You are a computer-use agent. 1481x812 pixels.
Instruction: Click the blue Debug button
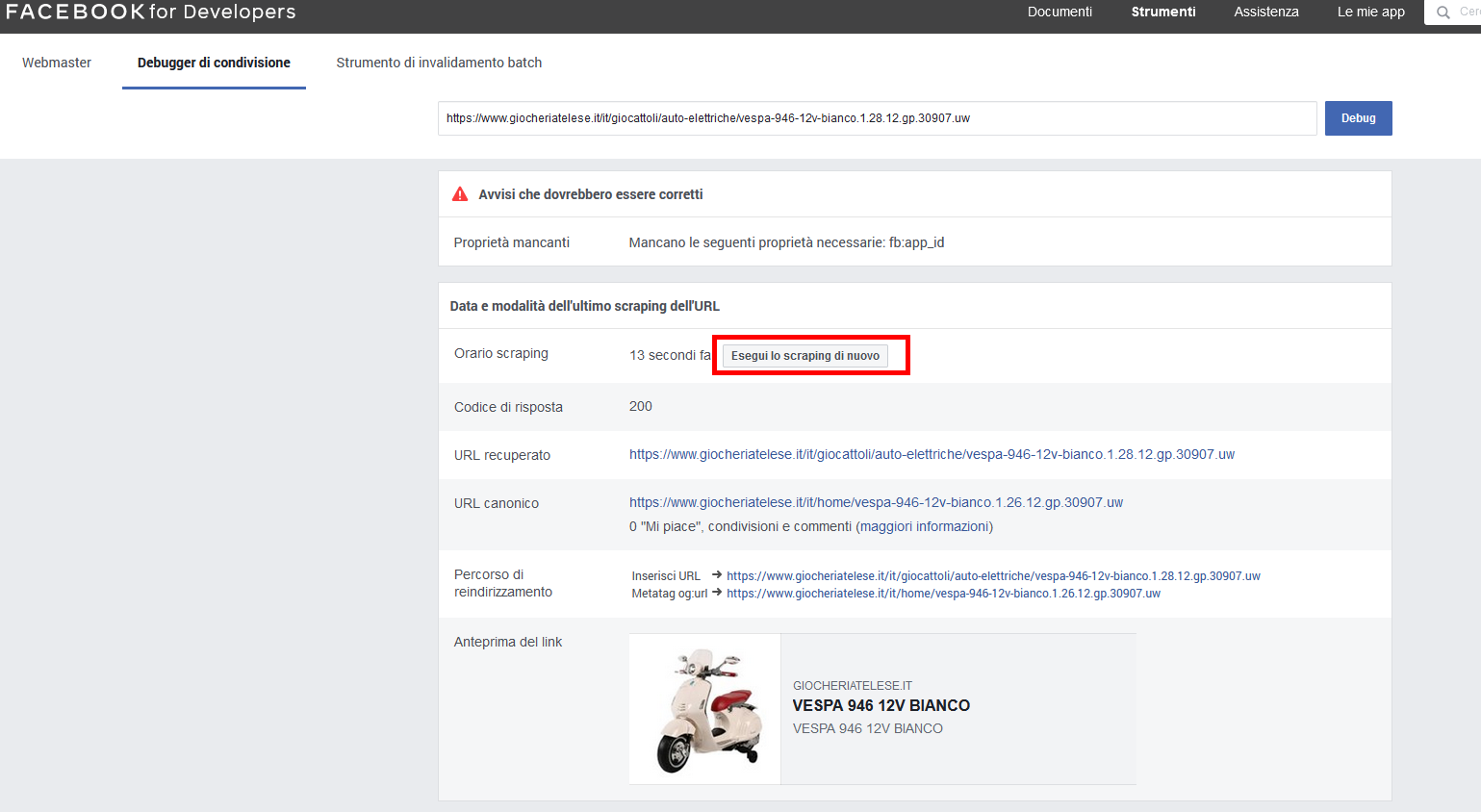coord(1358,118)
